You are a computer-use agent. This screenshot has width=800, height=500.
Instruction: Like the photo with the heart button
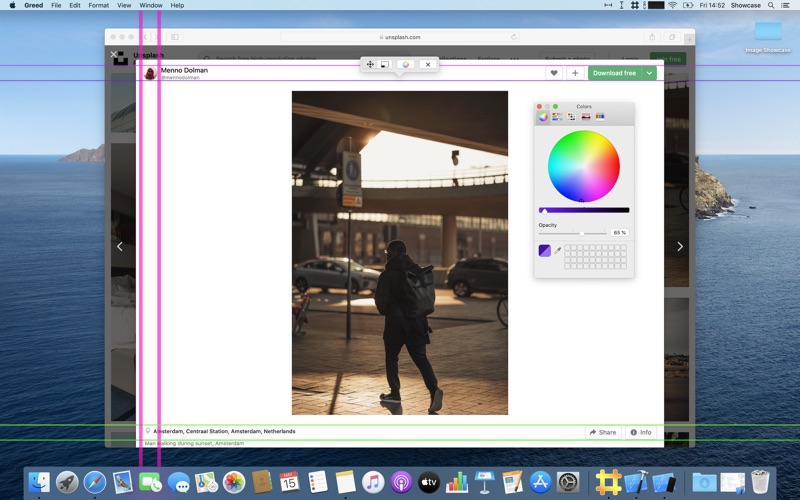(x=554, y=73)
